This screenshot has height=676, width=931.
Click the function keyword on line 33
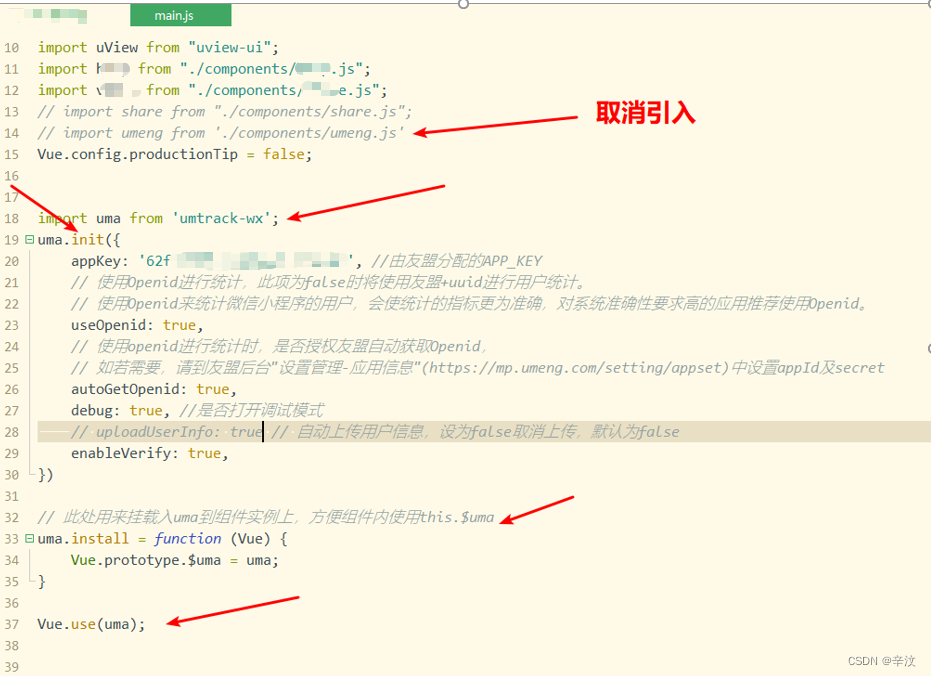[188, 539]
